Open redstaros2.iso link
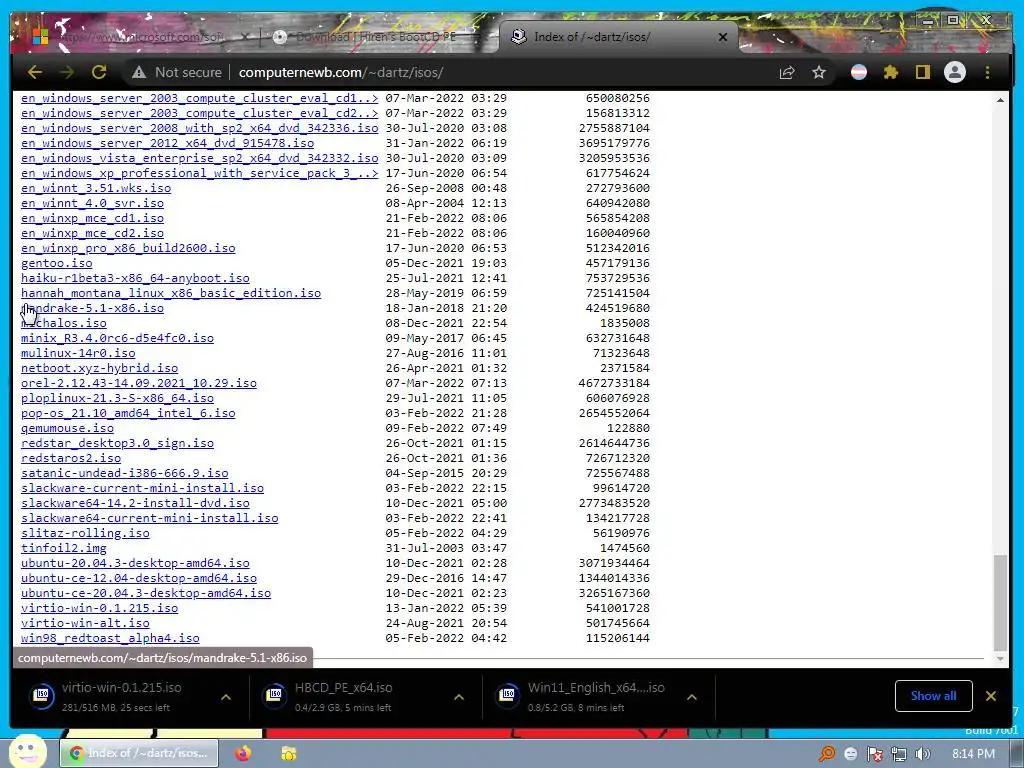The height and width of the screenshot is (768, 1024). pyautogui.click(x=71, y=458)
